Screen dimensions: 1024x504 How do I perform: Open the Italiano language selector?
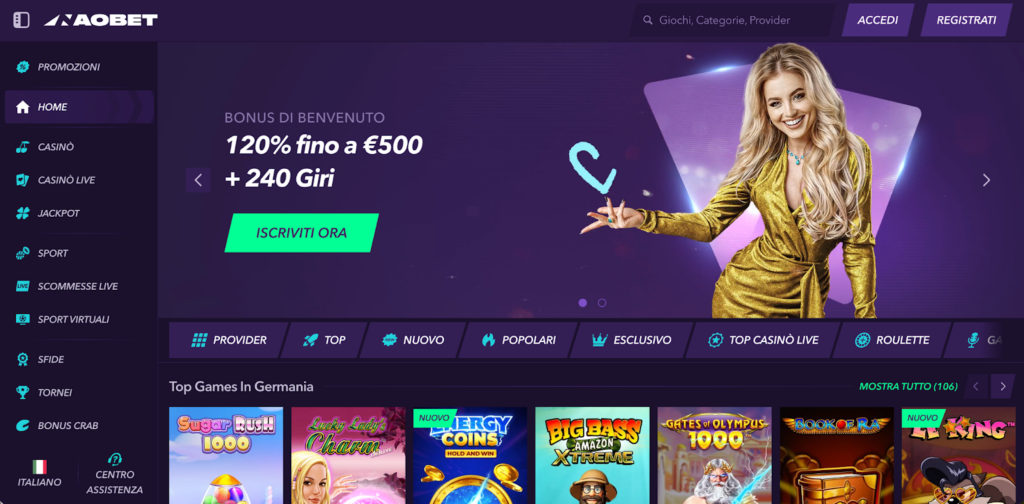(x=40, y=474)
